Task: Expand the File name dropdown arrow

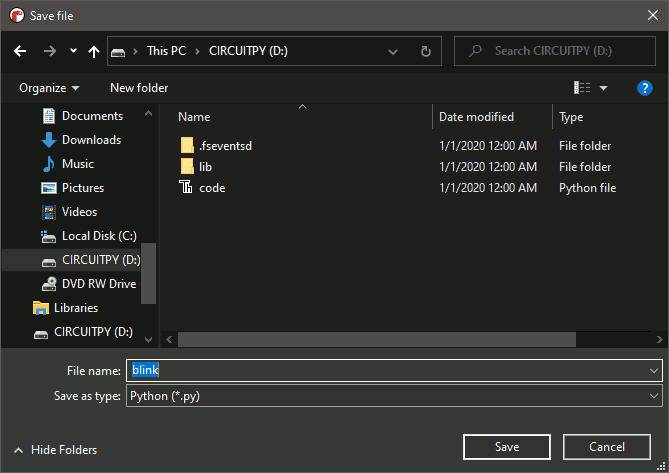Action: [654, 371]
